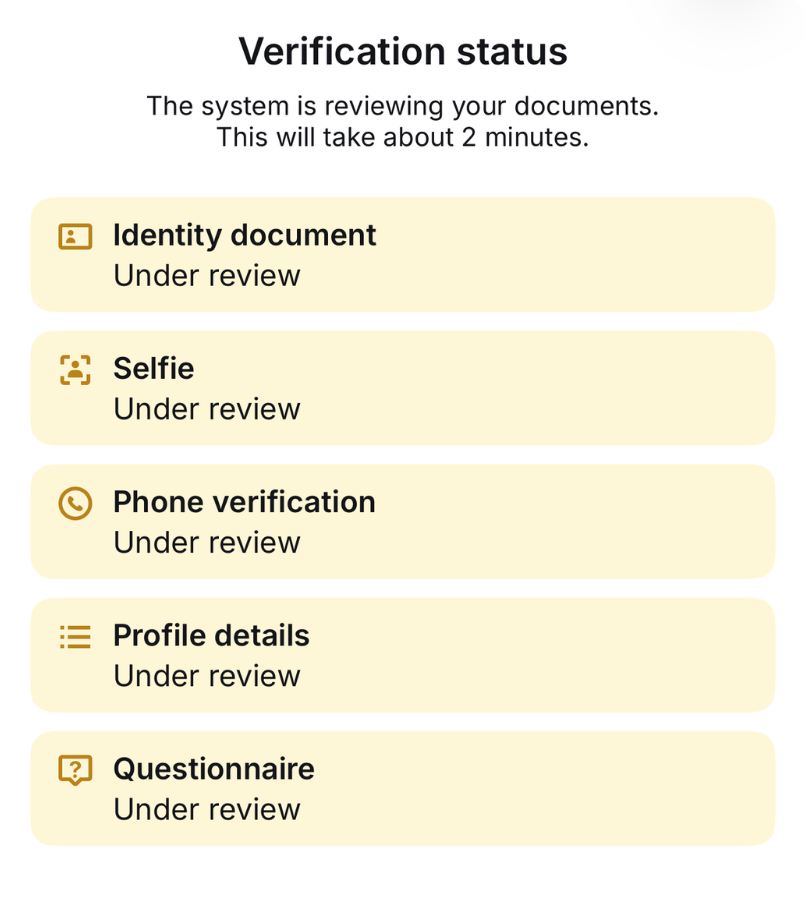The width and height of the screenshot is (805, 900).
Task: Select the Phone verification title text
Action: [245, 502]
